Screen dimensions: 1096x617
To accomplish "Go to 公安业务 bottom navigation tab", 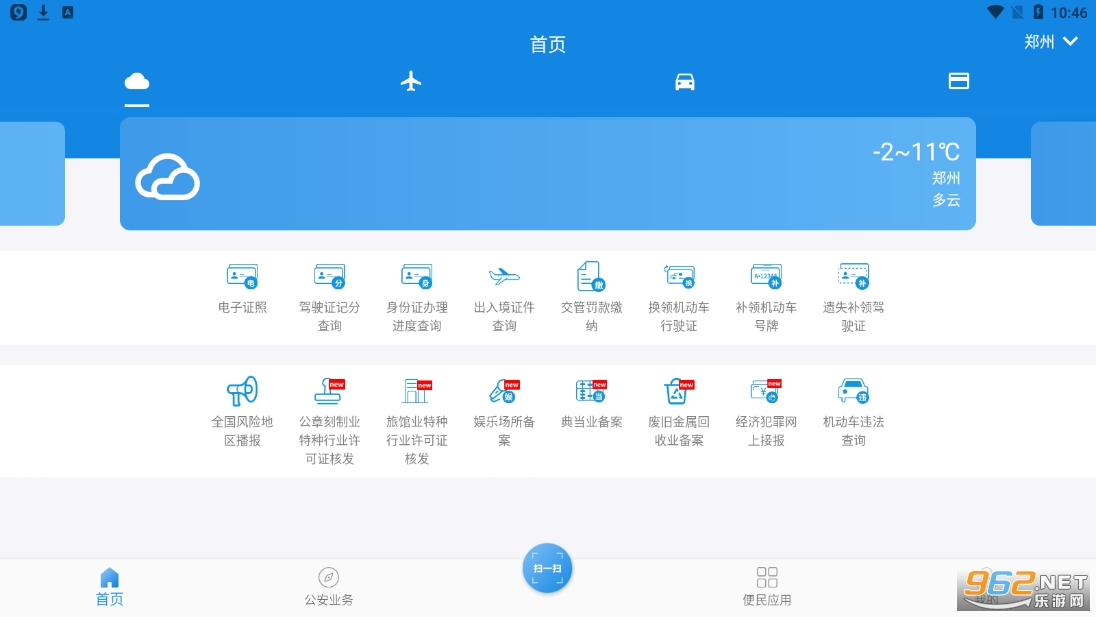I will tap(329, 587).
